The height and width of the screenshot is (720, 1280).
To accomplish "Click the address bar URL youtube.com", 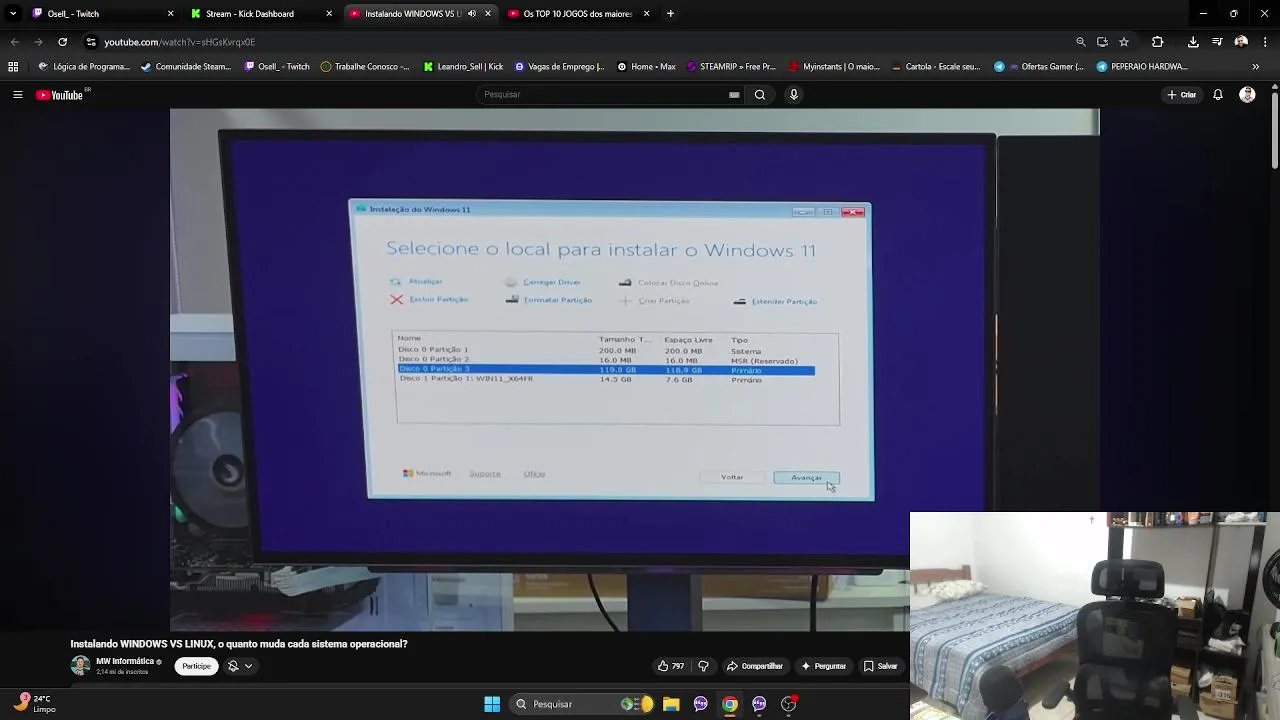I will (x=180, y=42).
